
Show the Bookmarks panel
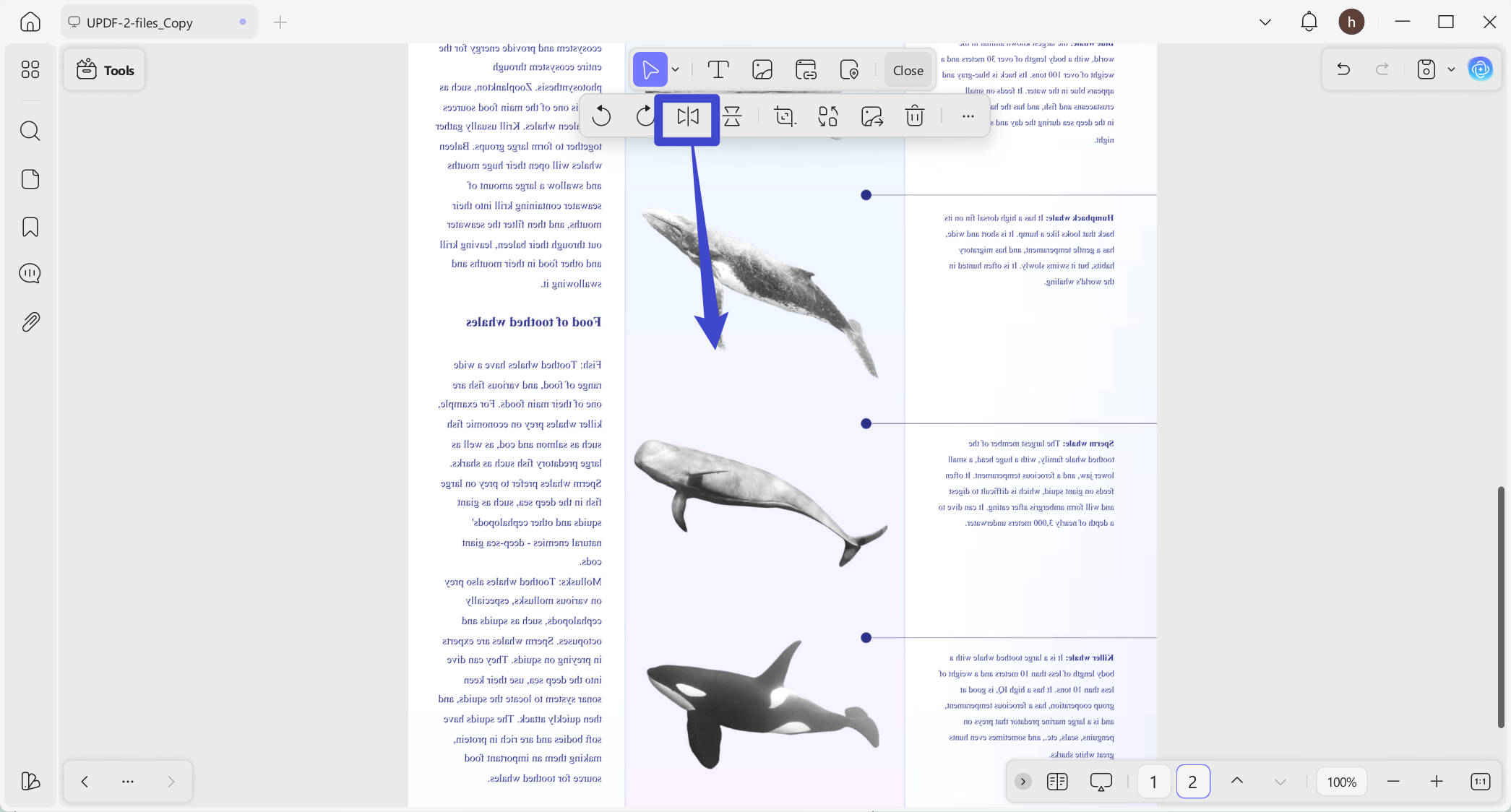30,227
